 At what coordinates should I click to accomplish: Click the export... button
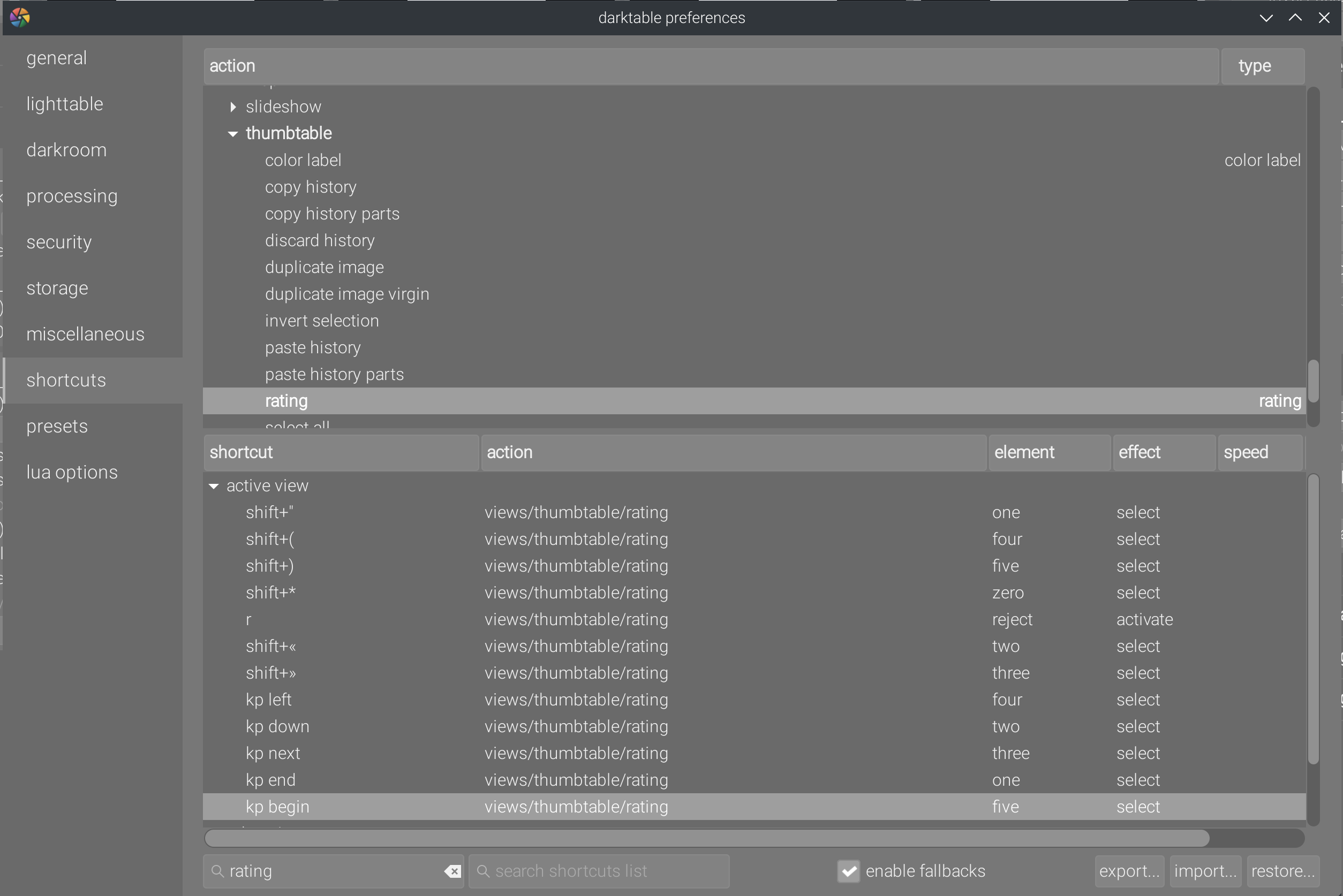(x=1129, y=871)
